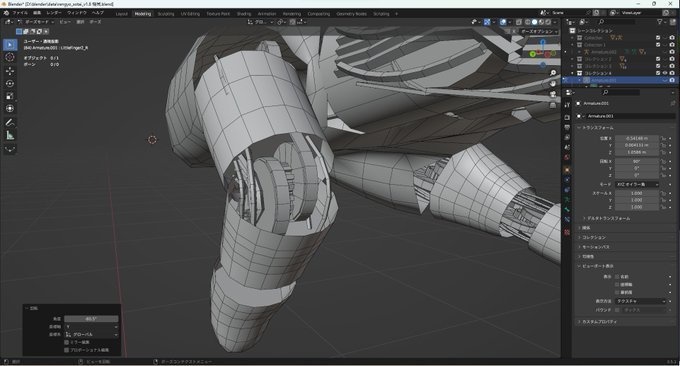
Task: Switch to the UV Editing workspace tab
Action: 190,14
